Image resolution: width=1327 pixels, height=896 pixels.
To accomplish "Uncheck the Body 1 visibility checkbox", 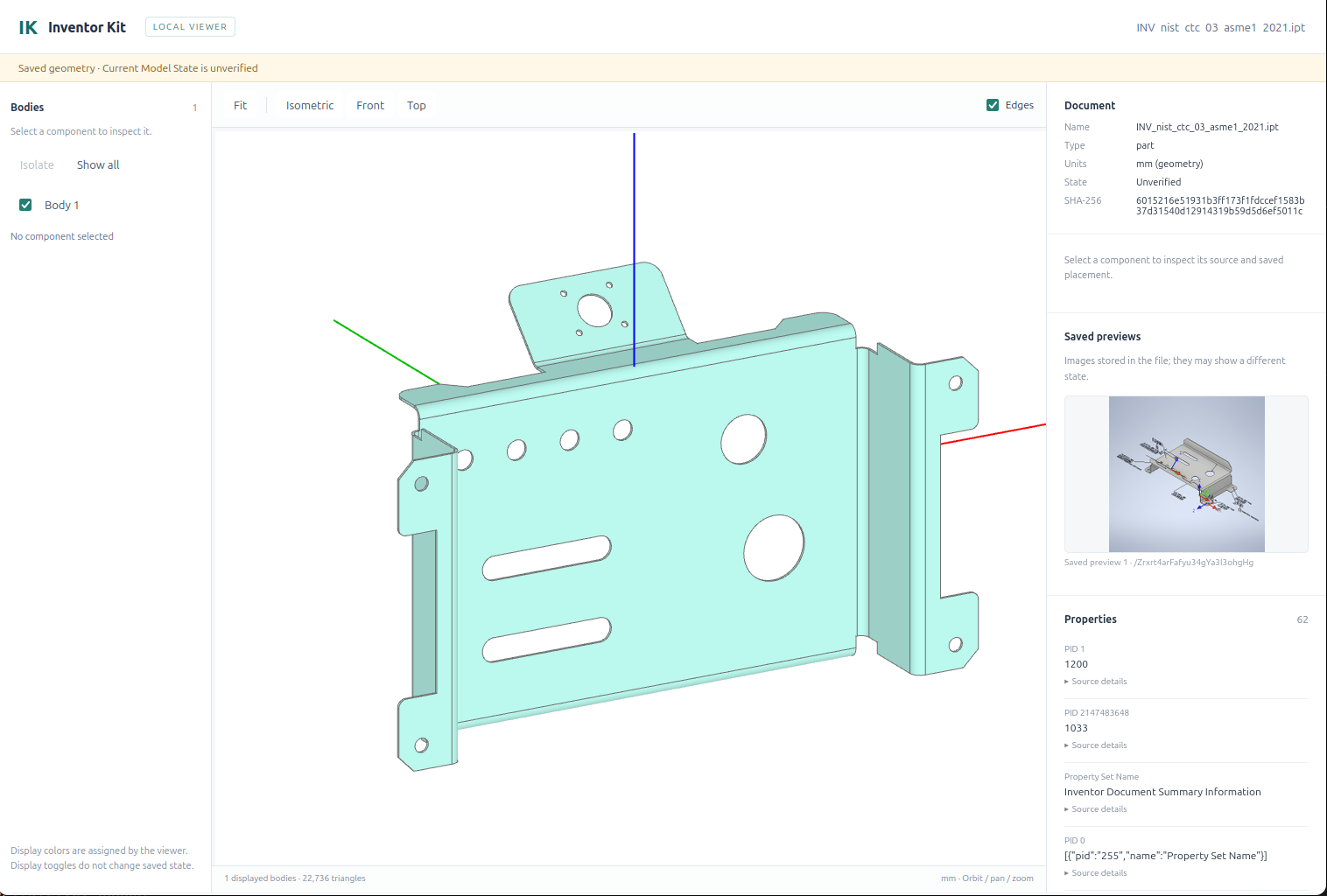I will tap(25, 205).
